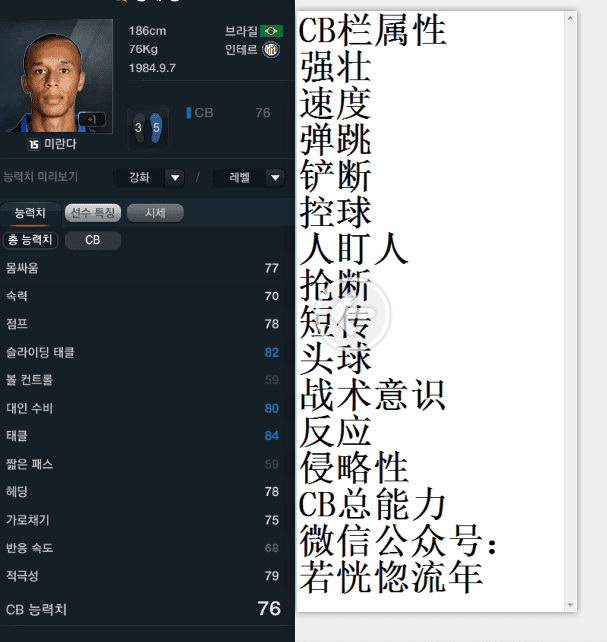Select the right foot rating icon

click(156, 128)
